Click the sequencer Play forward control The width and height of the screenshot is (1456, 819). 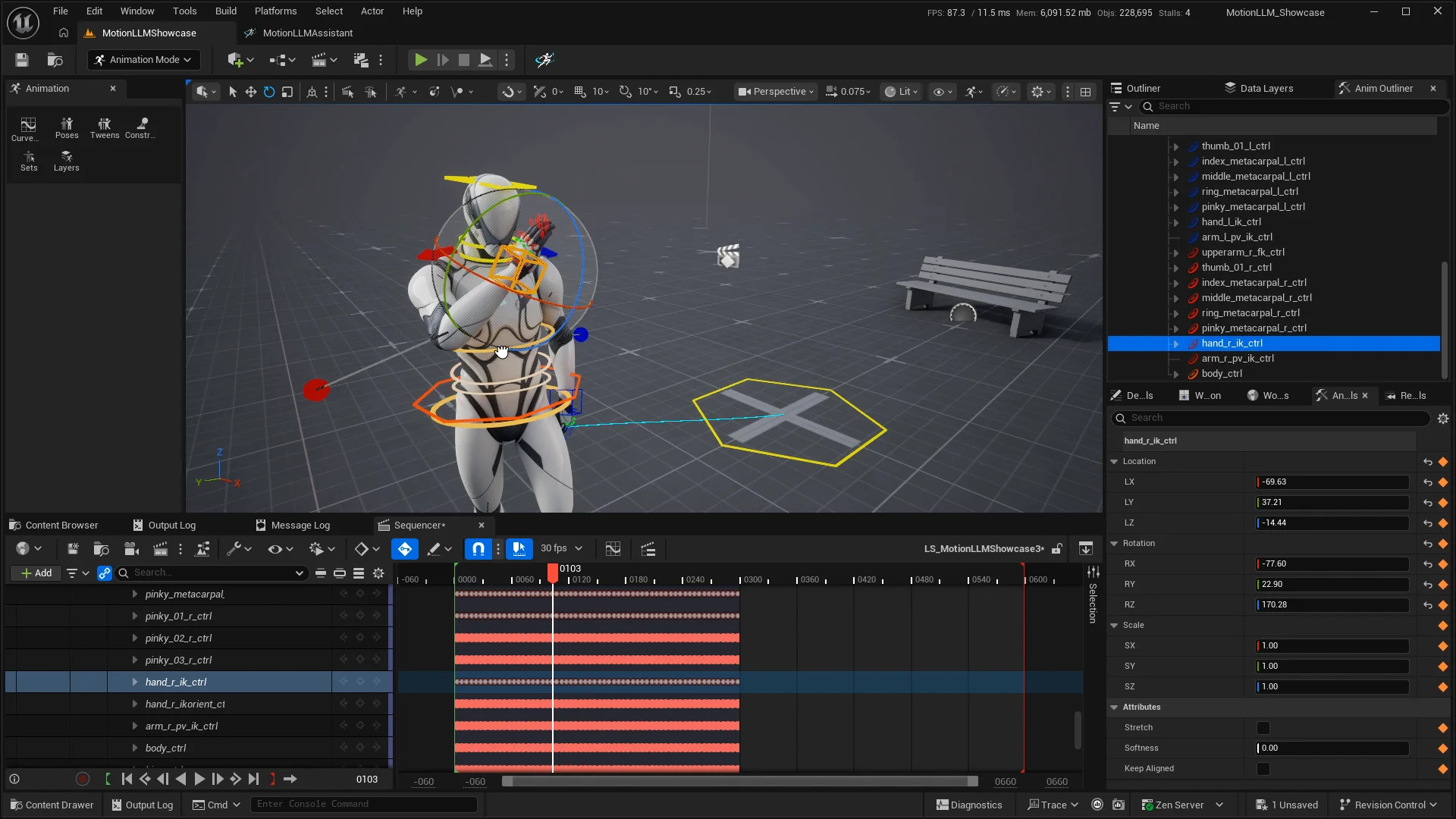199,779
